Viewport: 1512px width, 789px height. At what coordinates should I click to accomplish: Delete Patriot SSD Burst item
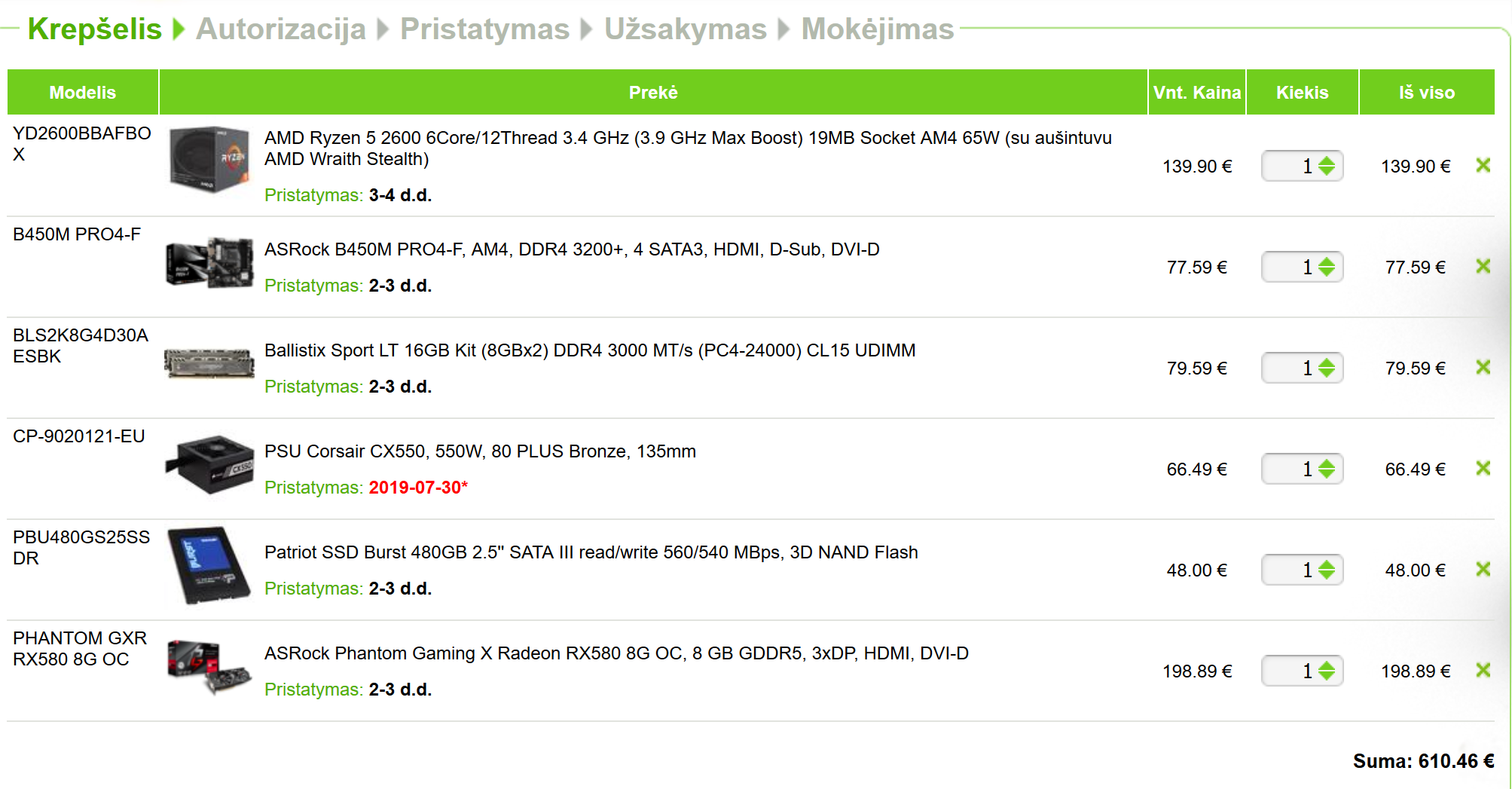(x=1483, y=569)
